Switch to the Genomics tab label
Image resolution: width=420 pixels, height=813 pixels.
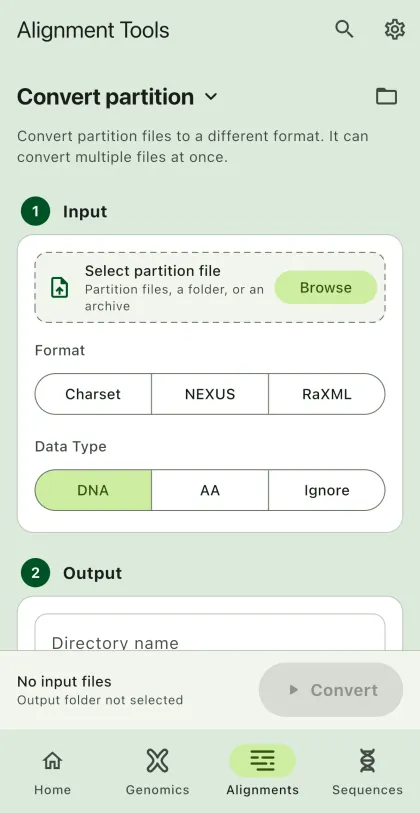[157, 790]
